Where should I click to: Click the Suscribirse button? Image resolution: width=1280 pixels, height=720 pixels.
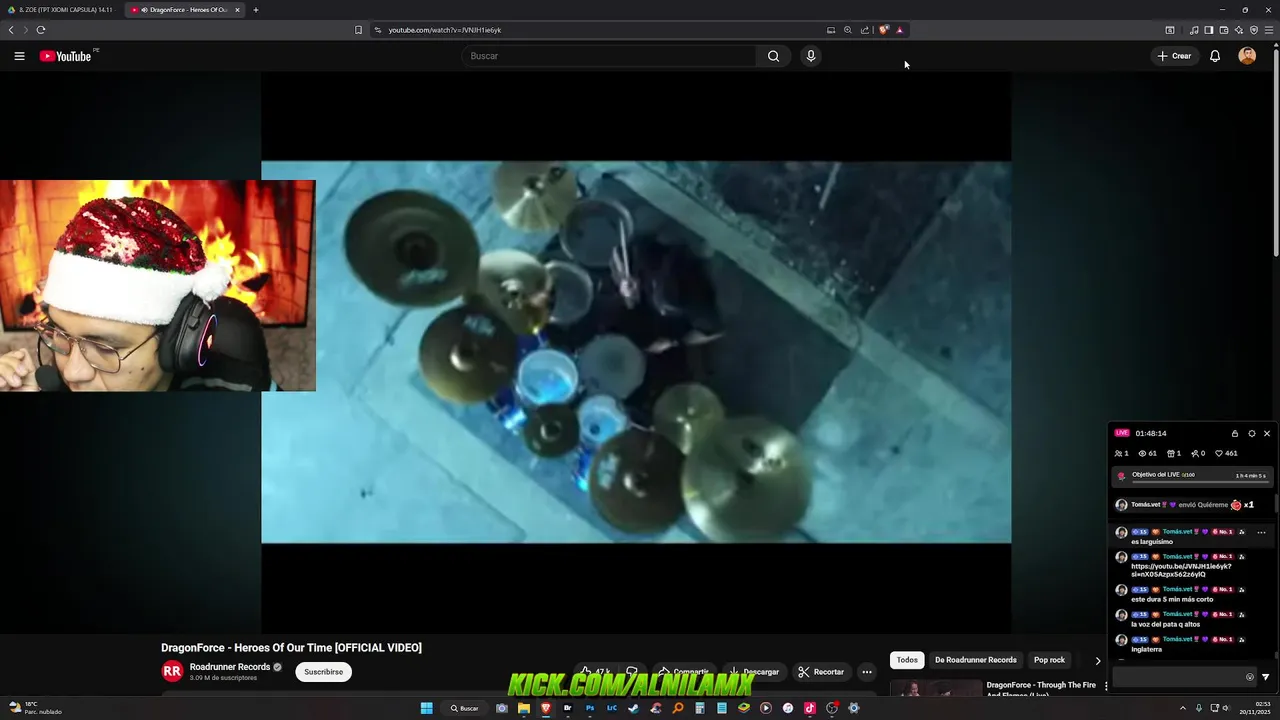point(323,672)
